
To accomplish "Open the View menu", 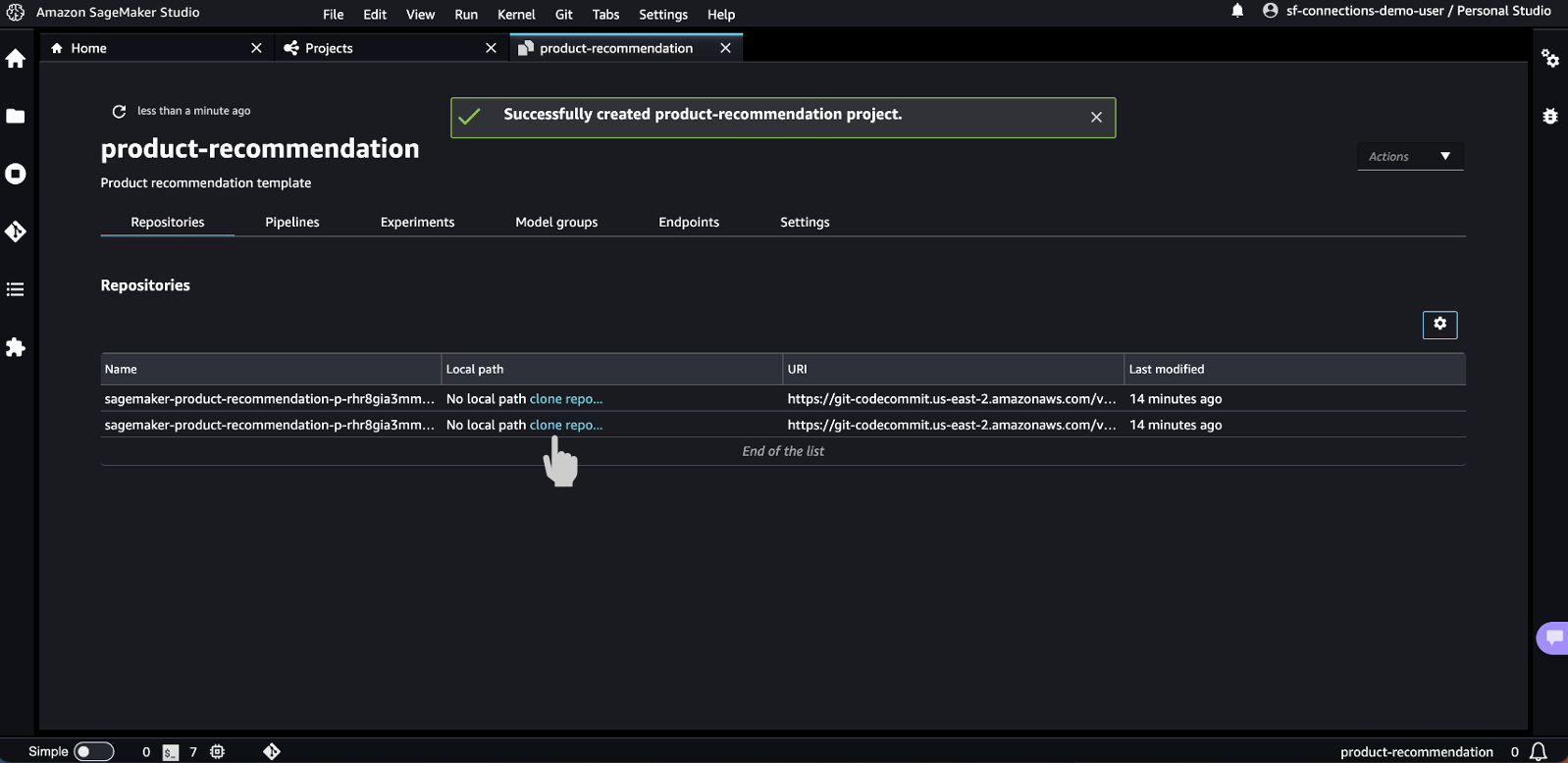I will click(420, 15).
